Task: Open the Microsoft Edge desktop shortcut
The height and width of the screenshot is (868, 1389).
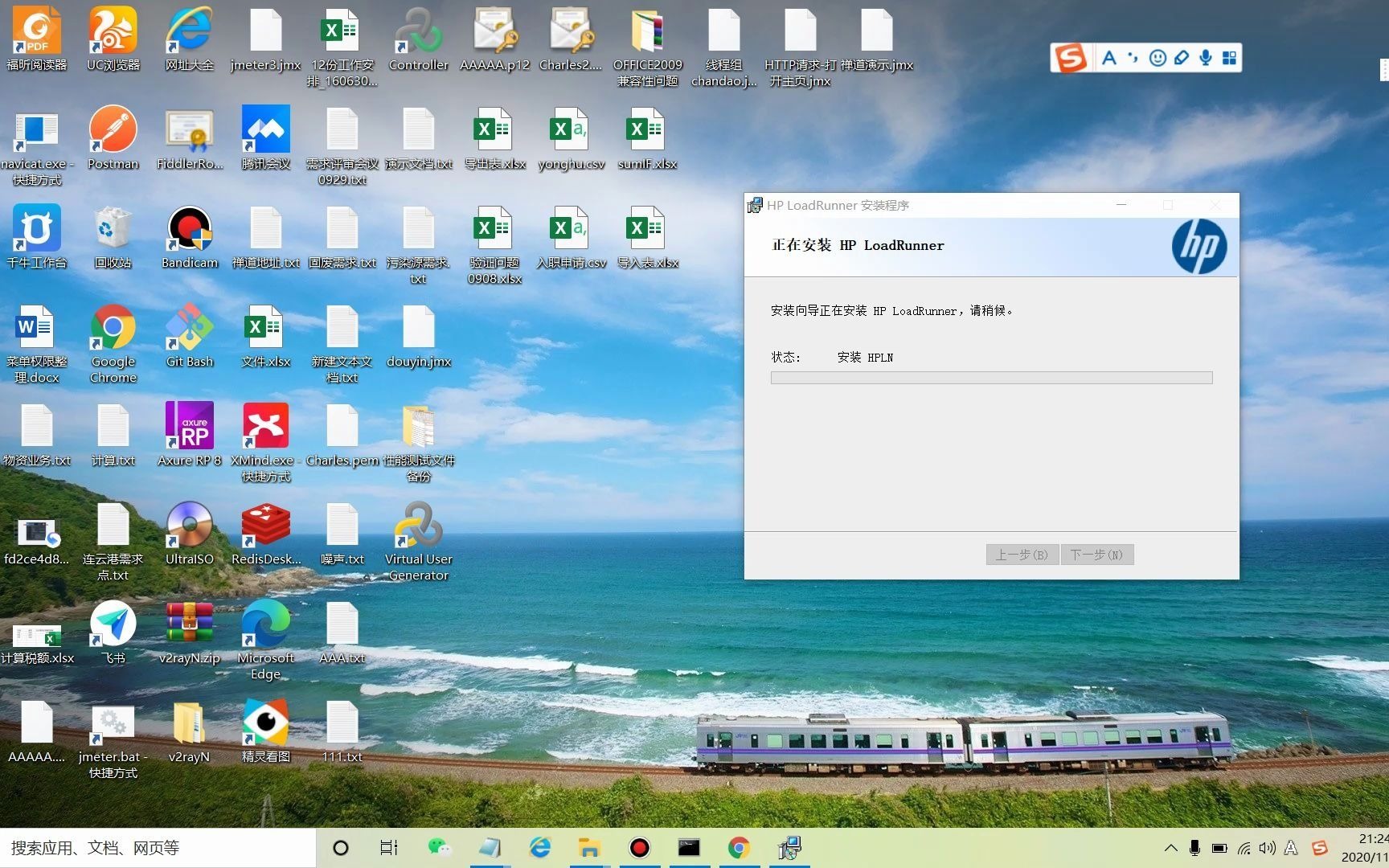Action: pos(265,641)
